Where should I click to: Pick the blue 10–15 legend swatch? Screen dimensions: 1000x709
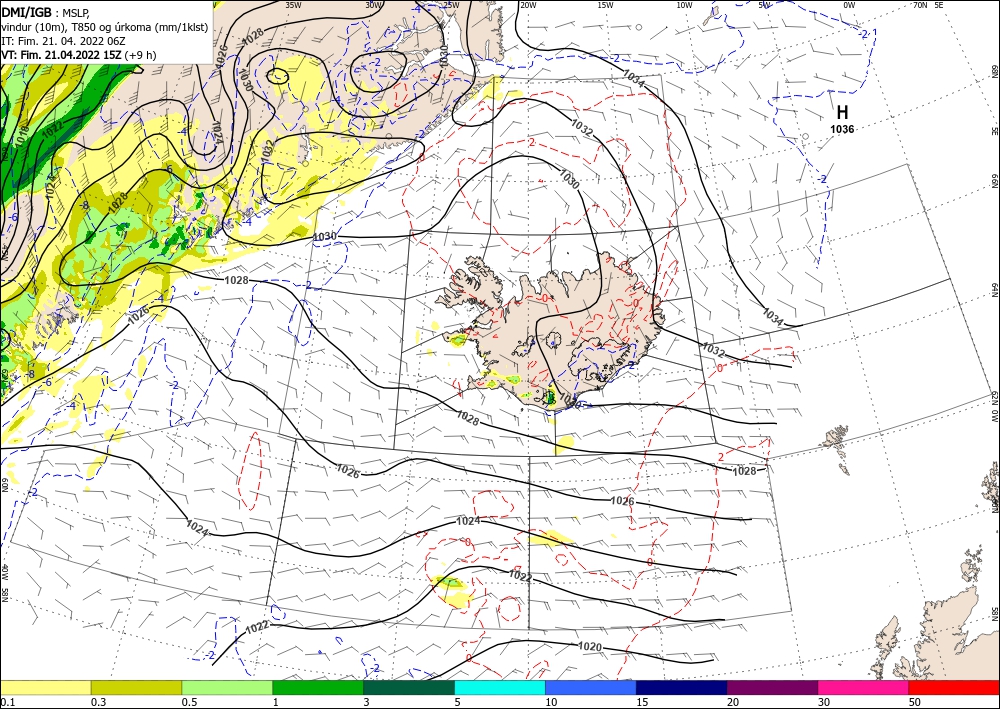[x=591, y=687]
